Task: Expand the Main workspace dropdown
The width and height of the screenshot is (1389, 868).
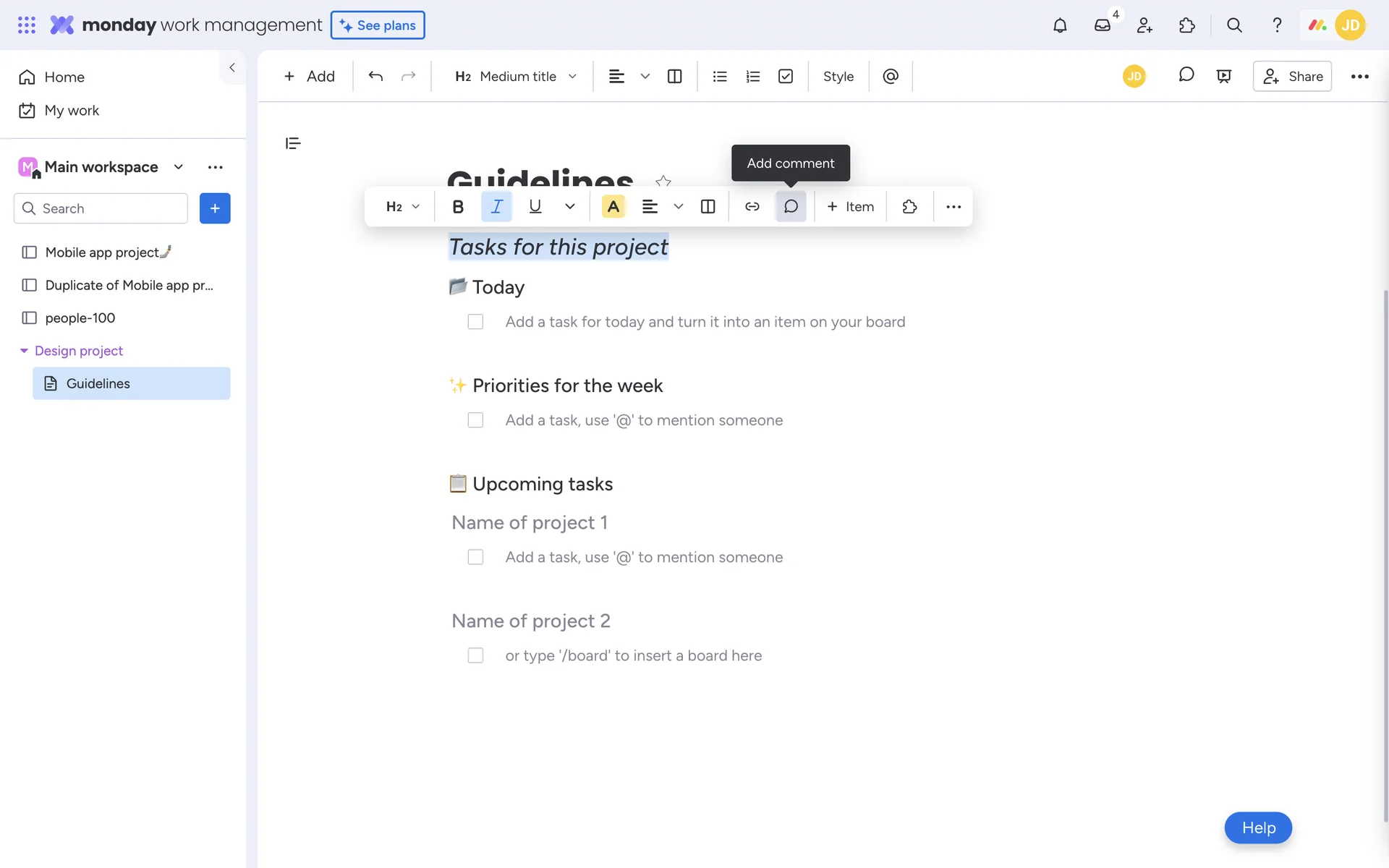Action: (179, 167)
